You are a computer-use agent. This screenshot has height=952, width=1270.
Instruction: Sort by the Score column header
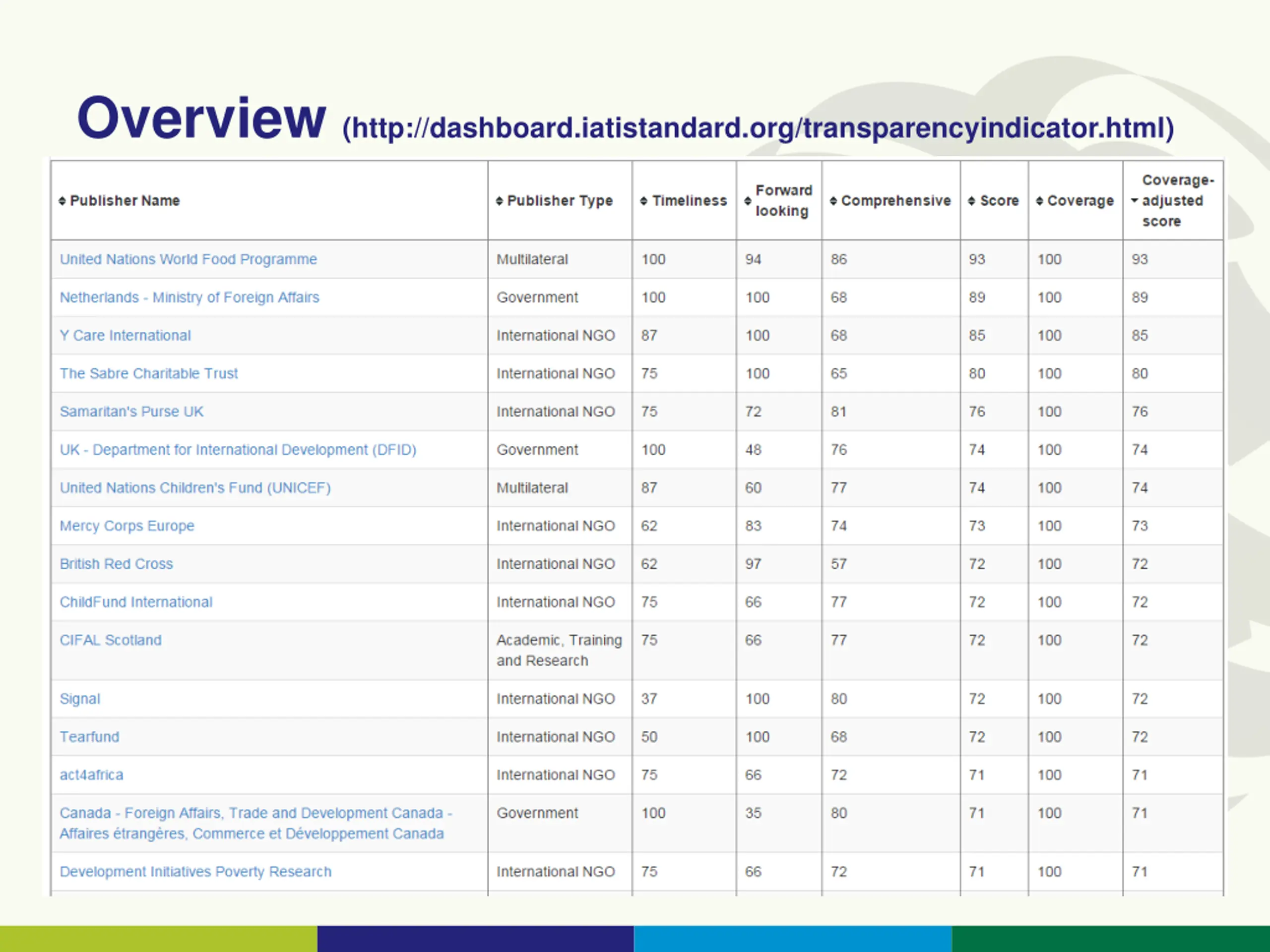[x=993, y=201]
